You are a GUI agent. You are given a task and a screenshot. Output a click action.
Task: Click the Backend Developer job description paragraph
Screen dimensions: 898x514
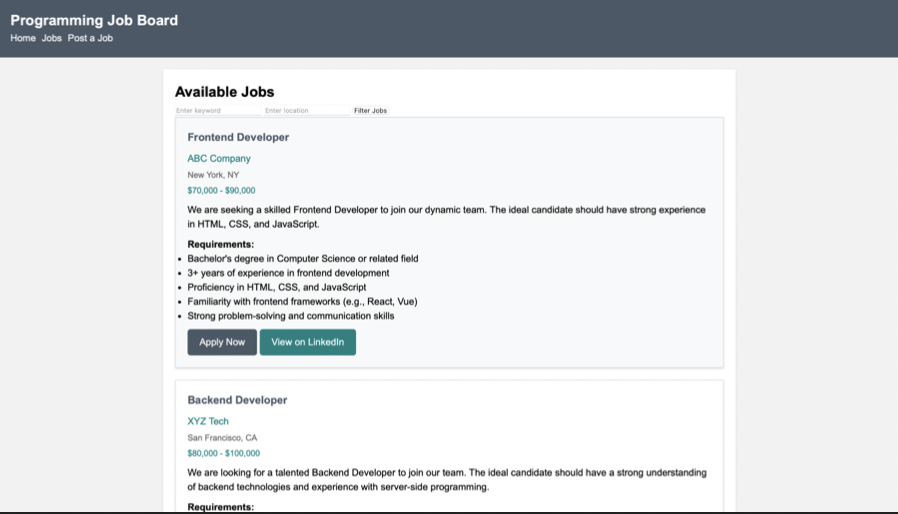[447, 480]
